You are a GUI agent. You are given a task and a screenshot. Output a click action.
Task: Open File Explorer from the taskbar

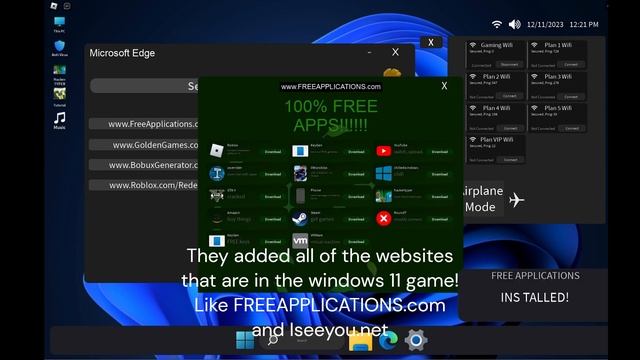(360, 341)
